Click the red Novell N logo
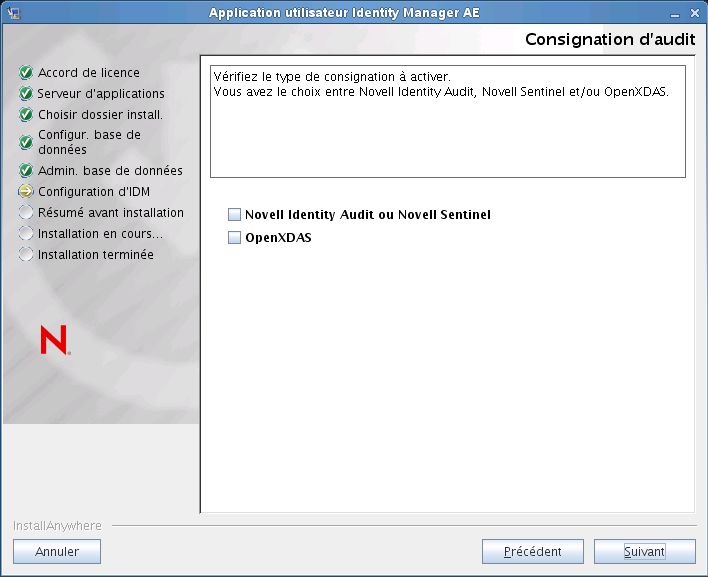This screenshot has height=577, width=708. pos(55,340)
